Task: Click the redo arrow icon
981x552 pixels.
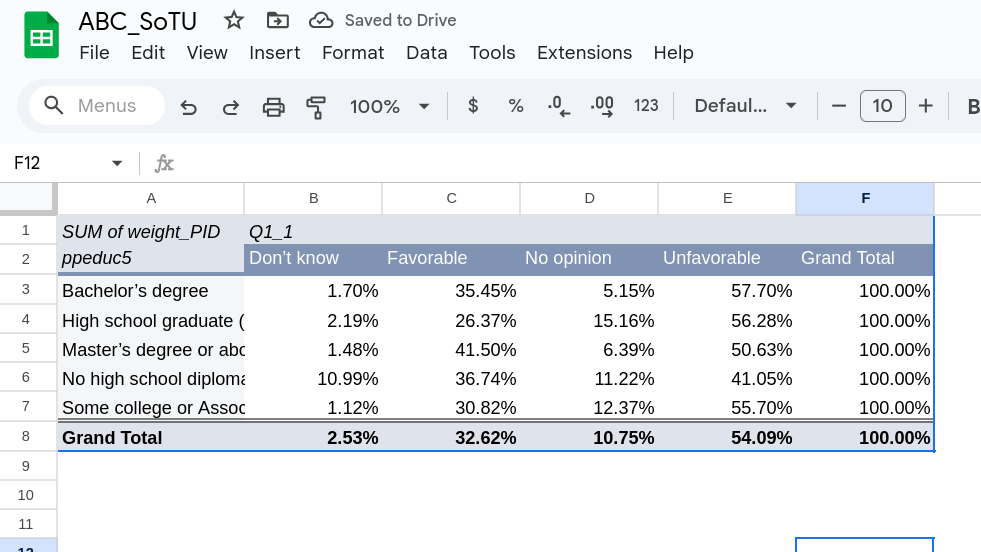Action: [230, 106]
